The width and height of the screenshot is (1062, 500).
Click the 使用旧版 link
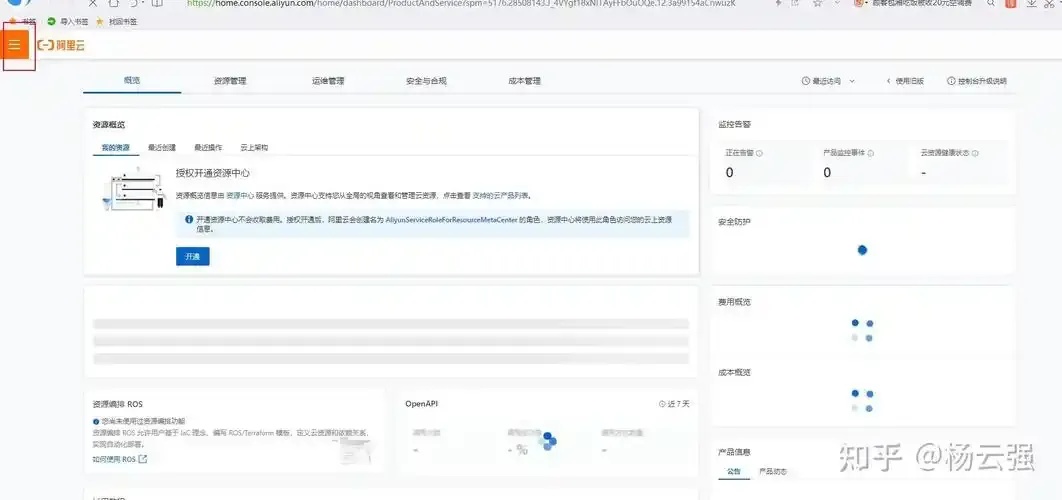pyautogui.click(x=905, y=81)
